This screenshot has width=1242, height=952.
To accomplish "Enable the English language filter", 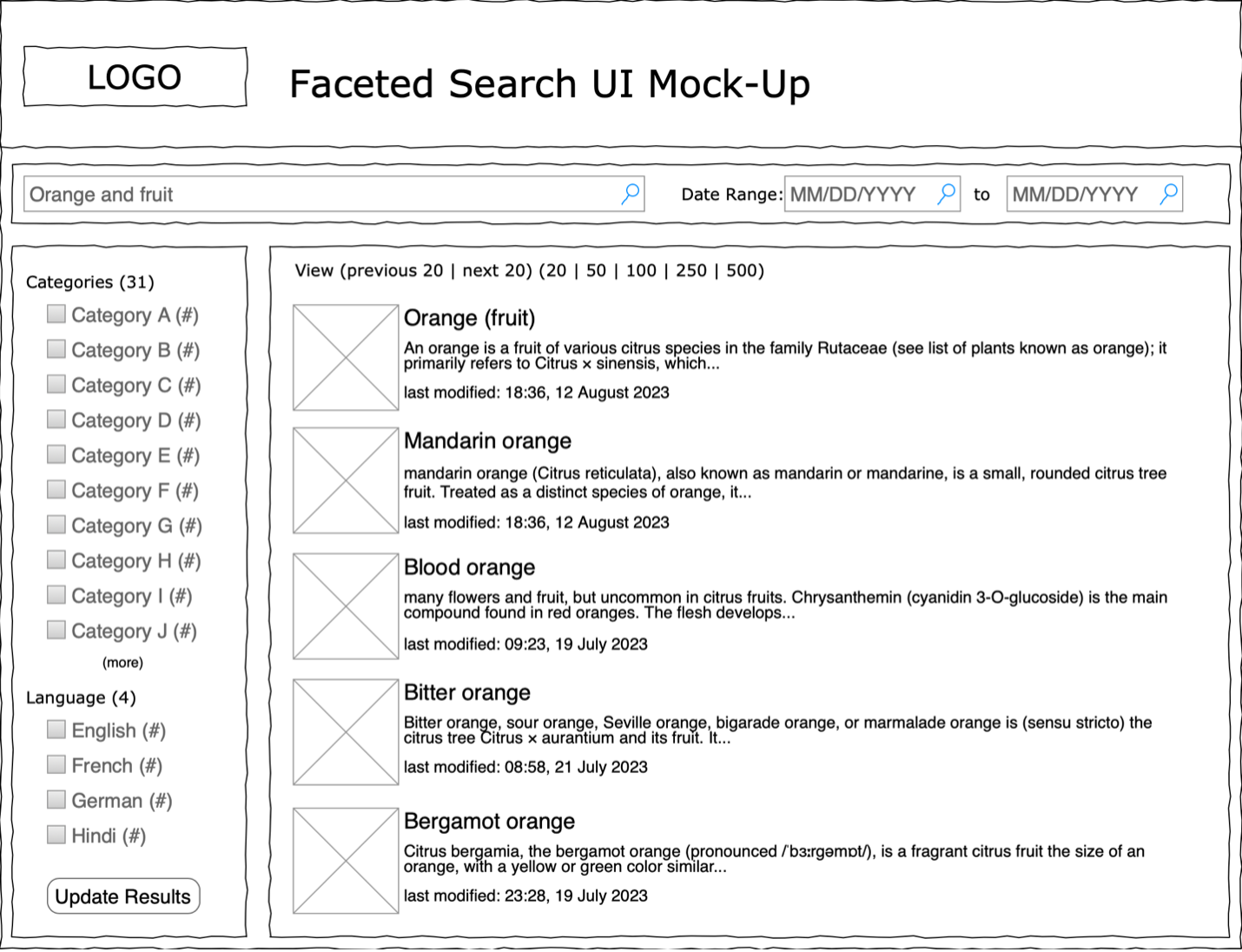I will [56, 729].
